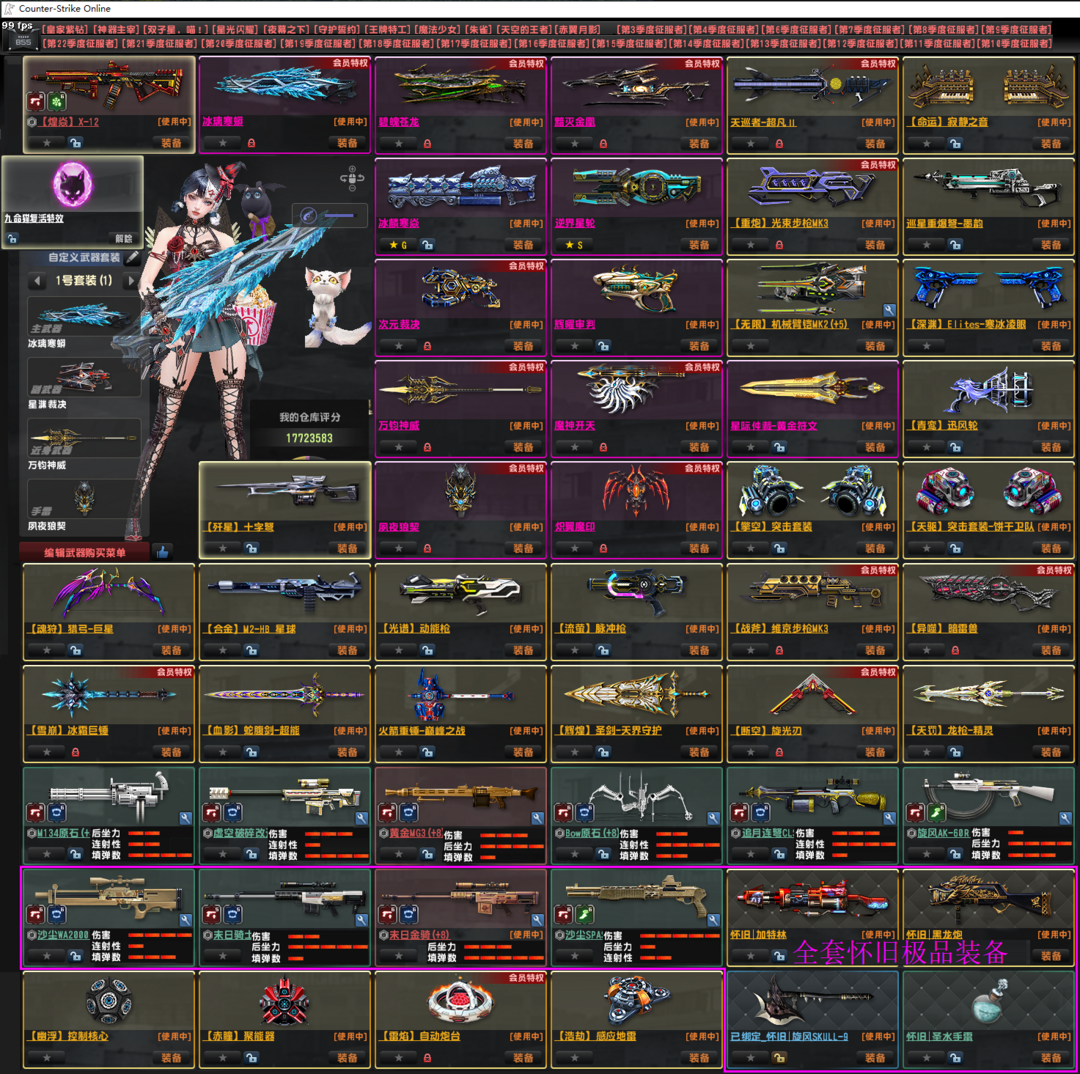Select the 手雷 slot in weapon set
Viewport: 1080px width, 1074px height.
(83, 498)
